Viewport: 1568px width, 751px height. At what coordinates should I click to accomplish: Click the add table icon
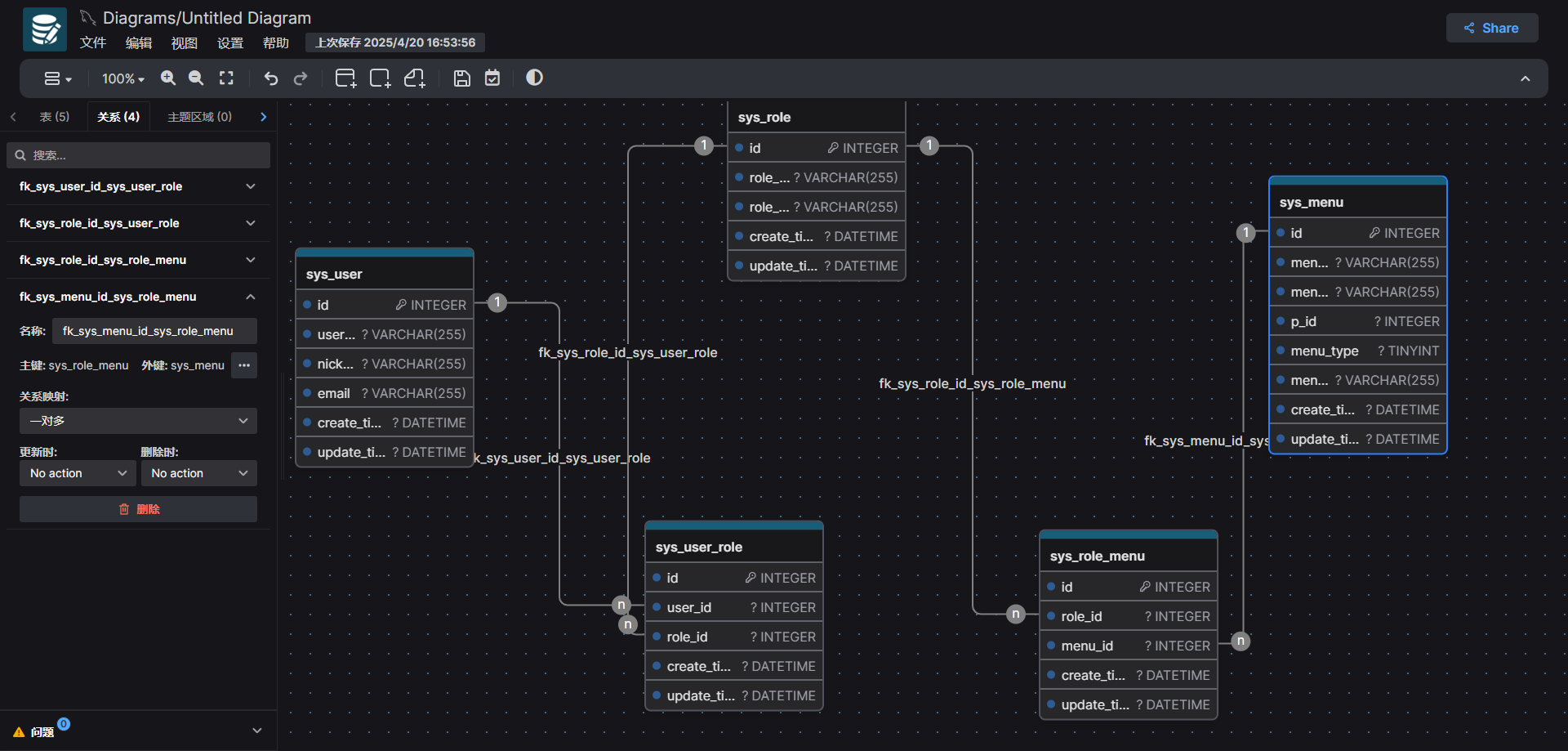(345, 78)
